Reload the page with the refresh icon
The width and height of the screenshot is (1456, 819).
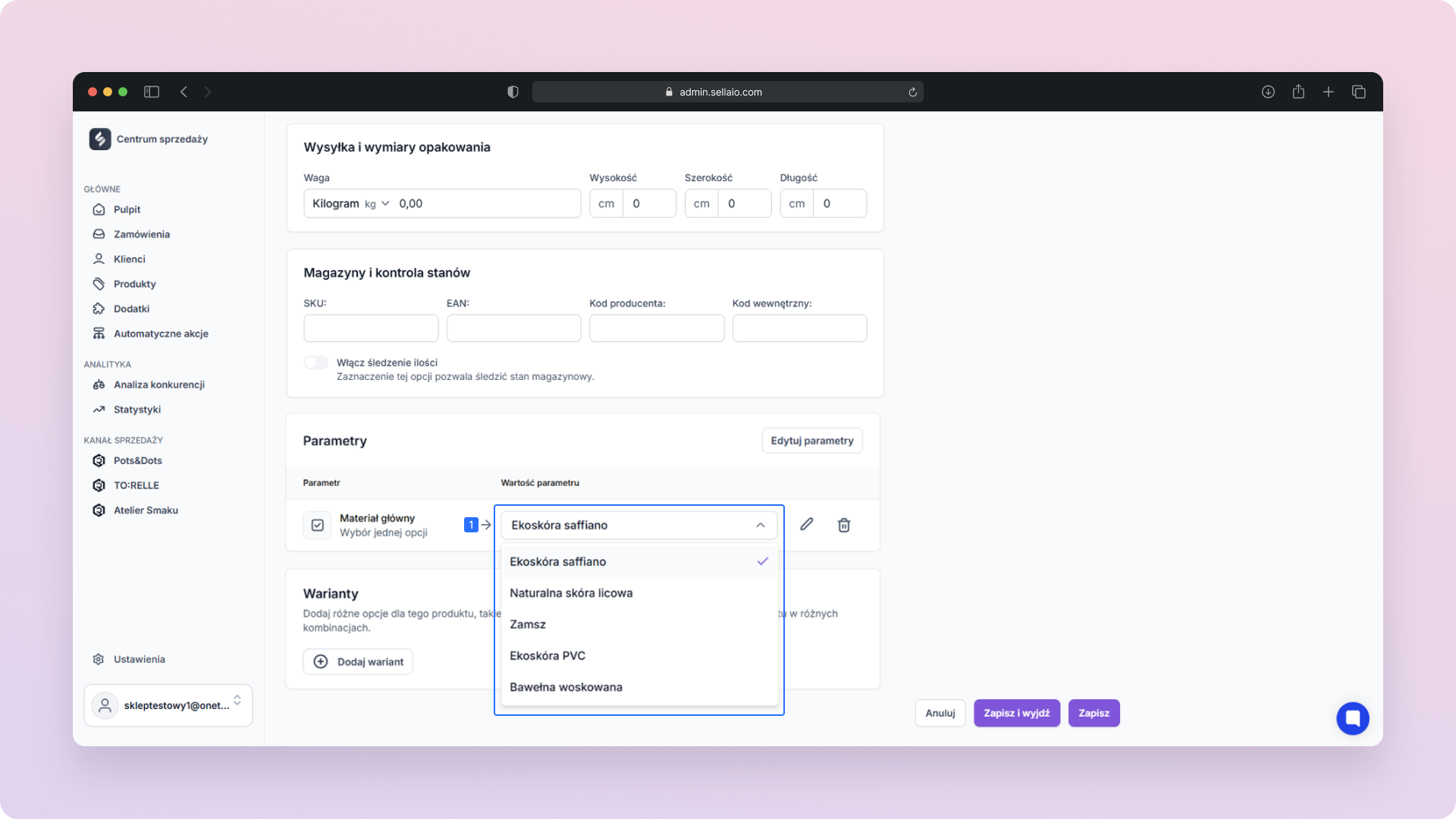(912, 92)
